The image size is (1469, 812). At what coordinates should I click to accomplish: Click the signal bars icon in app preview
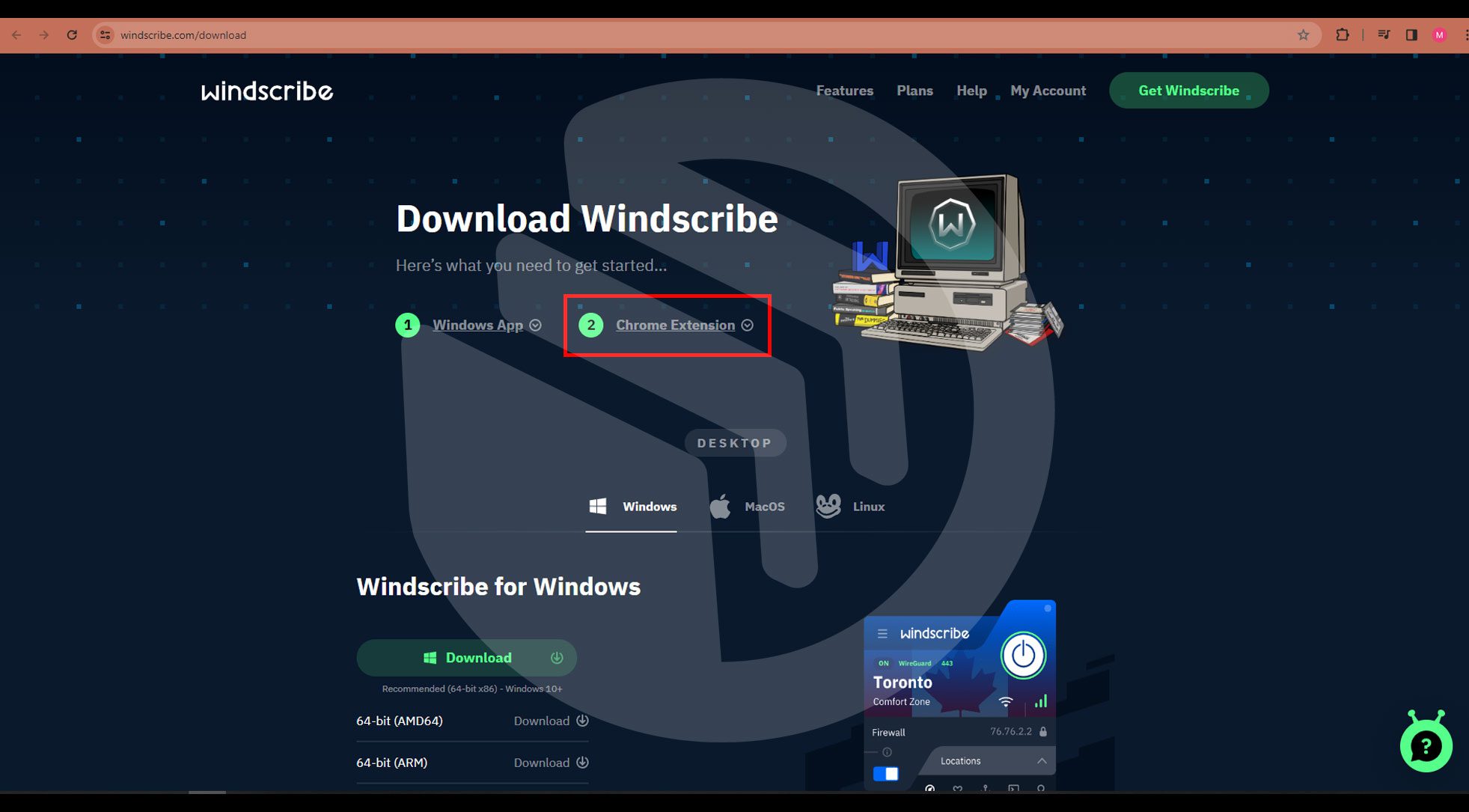point(1041,701)
